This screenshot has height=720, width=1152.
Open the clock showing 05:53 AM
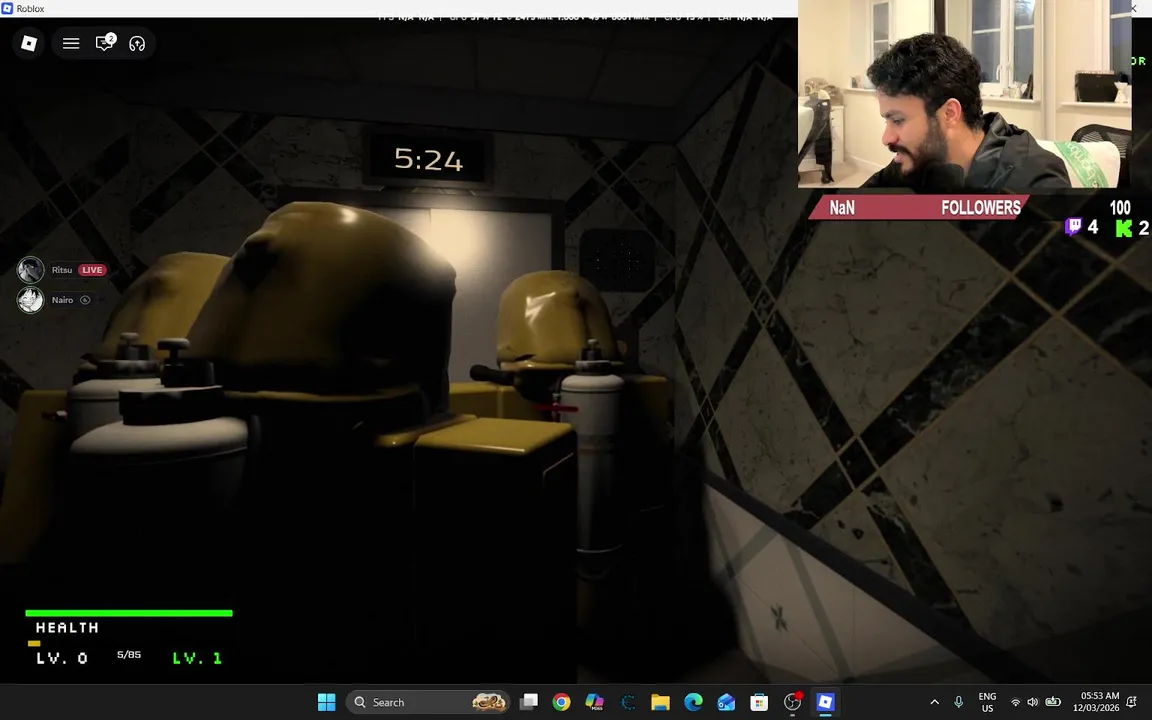click(x=1096, y=702)
